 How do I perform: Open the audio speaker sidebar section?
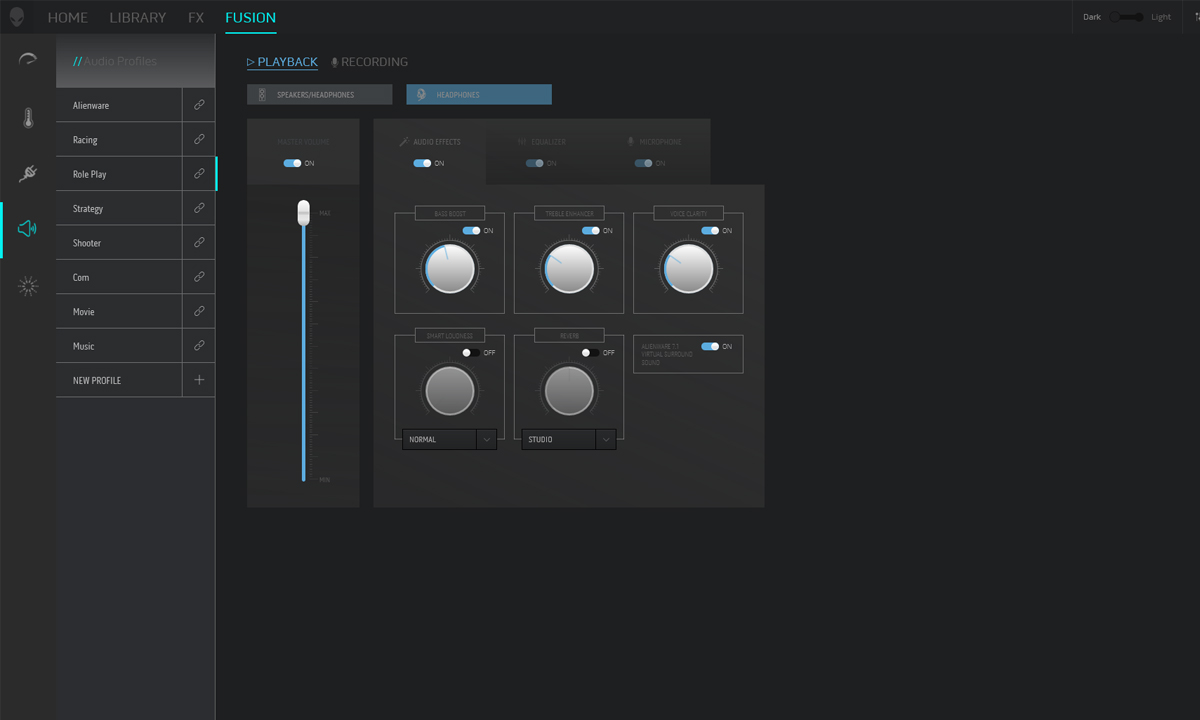[28, 229]
